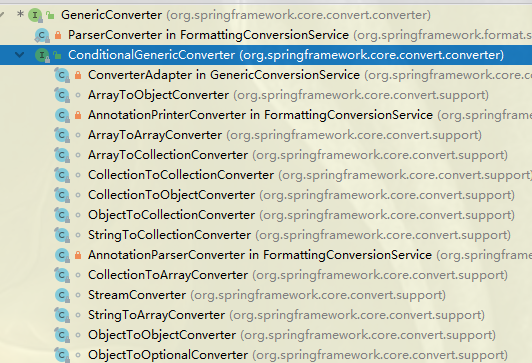
Task: Select ArrayToArrayConverter entry
Action: [x=155, y=135]
